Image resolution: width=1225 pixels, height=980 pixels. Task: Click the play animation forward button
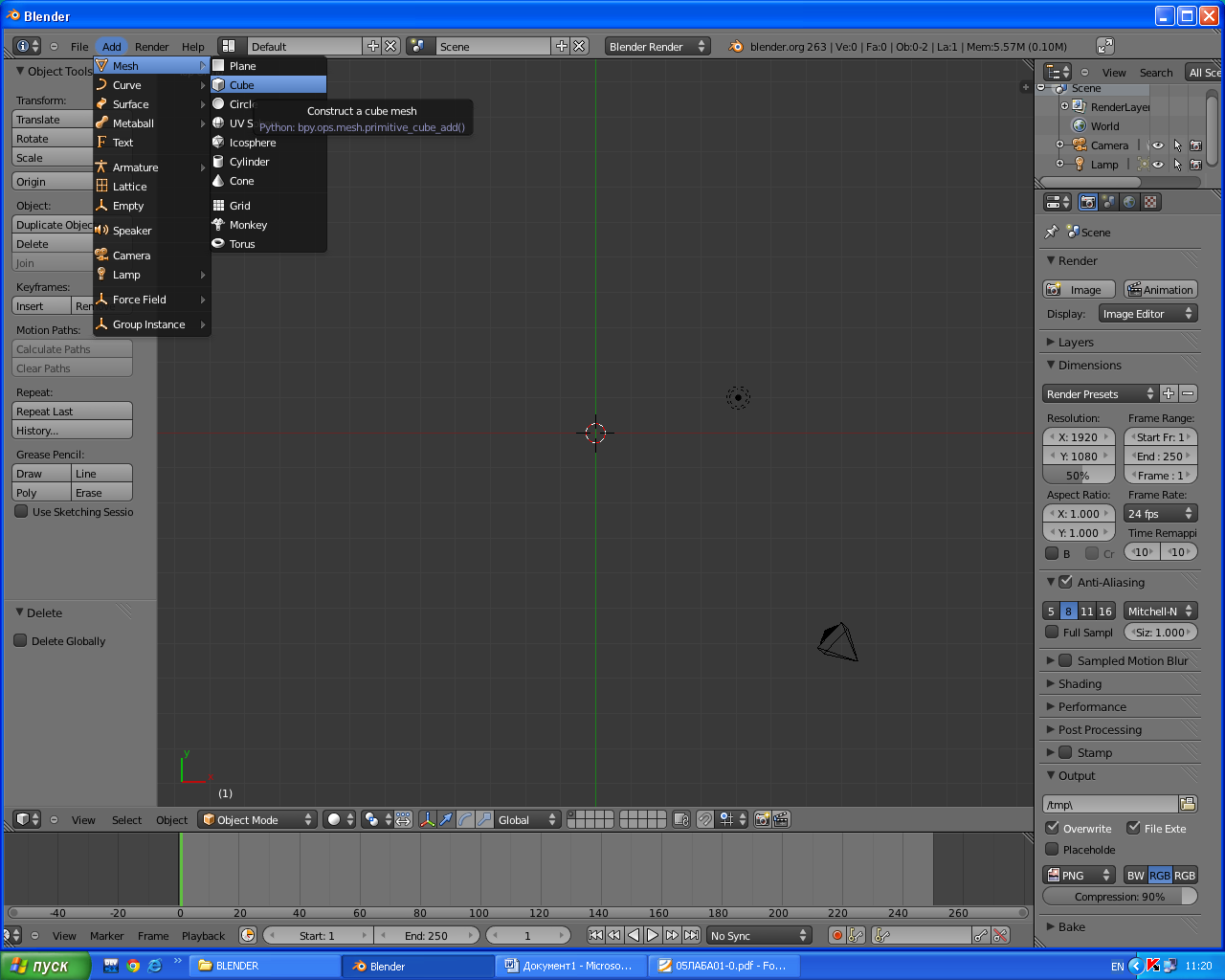coord(653,935)
